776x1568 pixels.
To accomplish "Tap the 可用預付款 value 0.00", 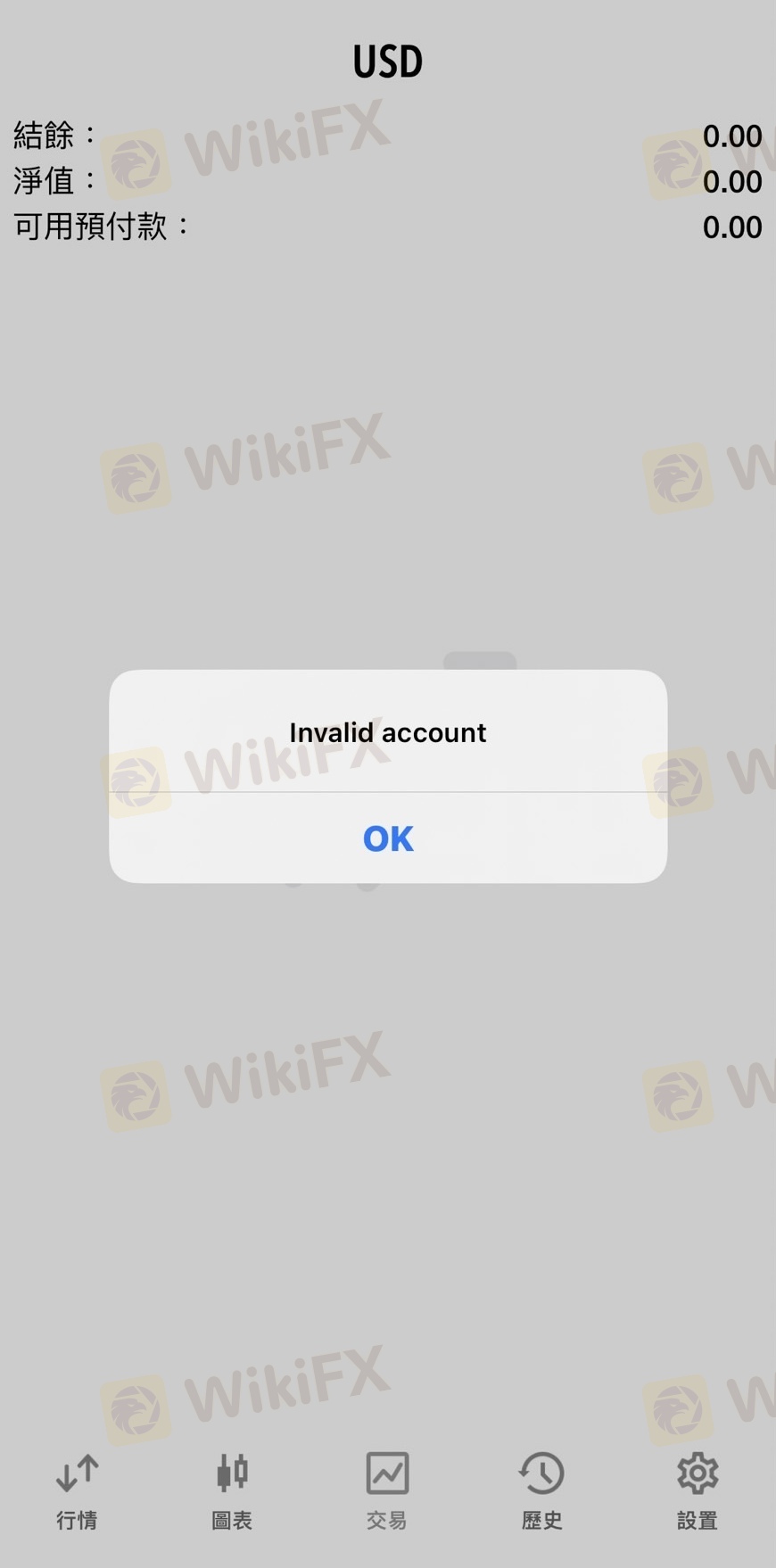I will pyautogui.click(x=732, y=227).
